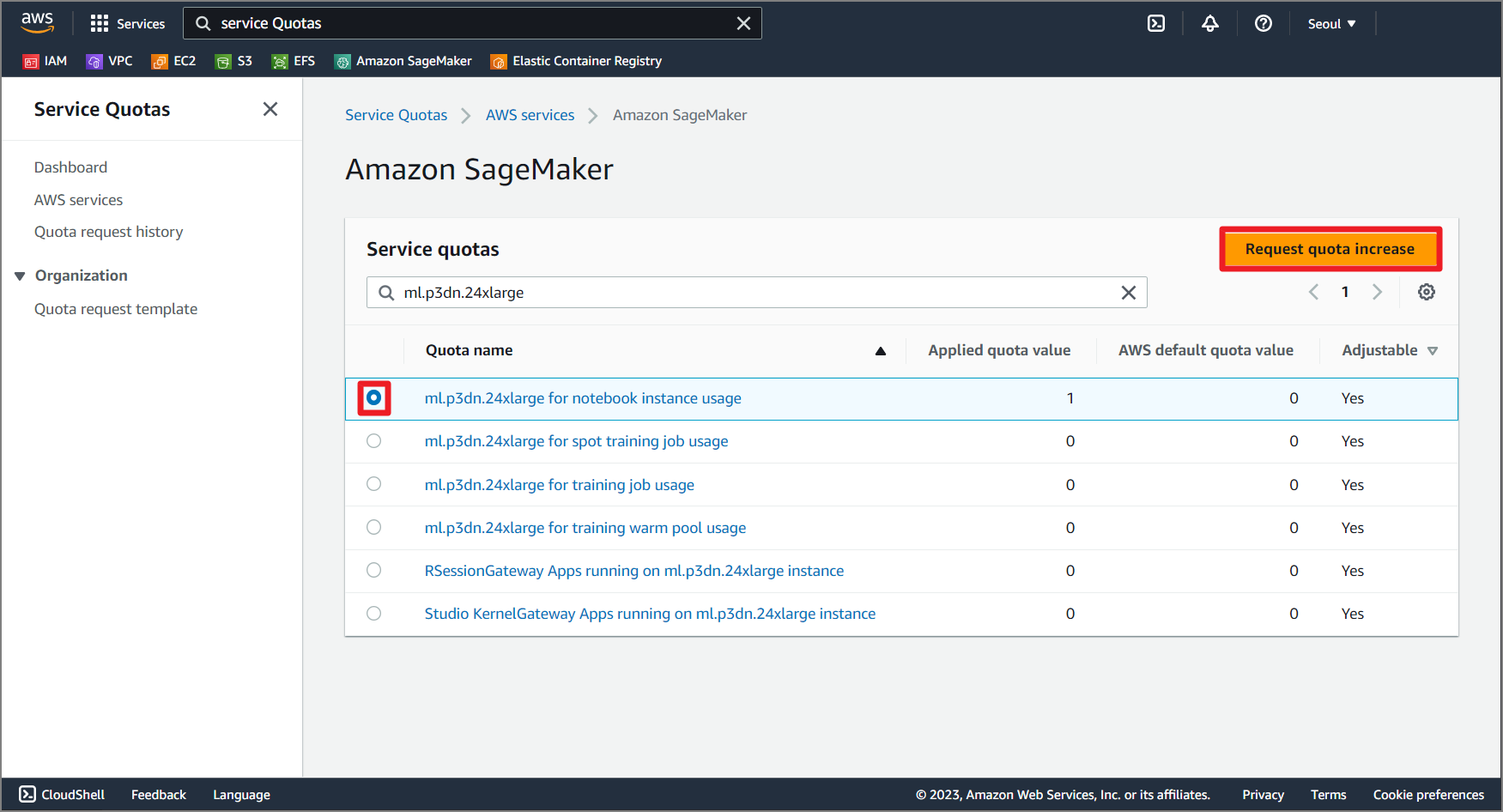Select Studio KernelGateway Apps radio button
The height and width of the screenshot is (812, 1503).
tap(373, 613)
